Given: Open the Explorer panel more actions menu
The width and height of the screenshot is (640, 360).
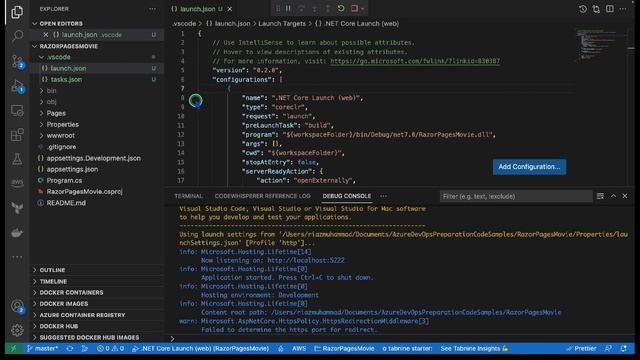Looking at the screenshot, I should [152, 9].
